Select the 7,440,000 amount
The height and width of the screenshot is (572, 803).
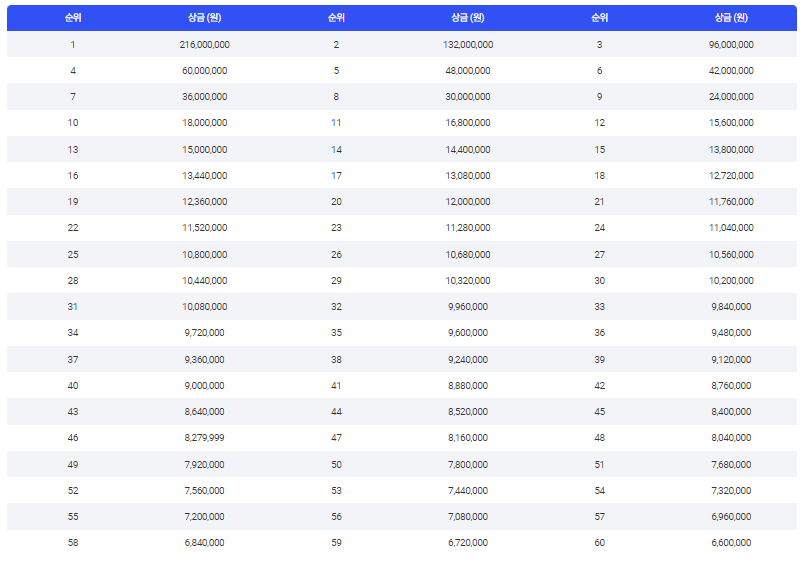click(x=468, y=491)
